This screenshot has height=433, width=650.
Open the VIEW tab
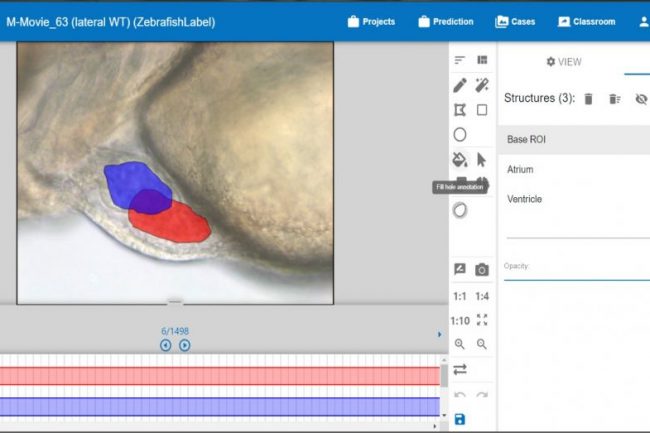[x=564, y=62]
